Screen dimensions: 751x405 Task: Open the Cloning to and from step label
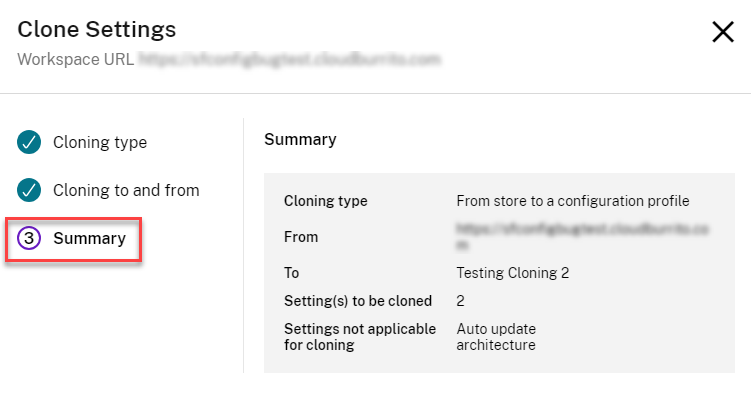click(126, 190)
